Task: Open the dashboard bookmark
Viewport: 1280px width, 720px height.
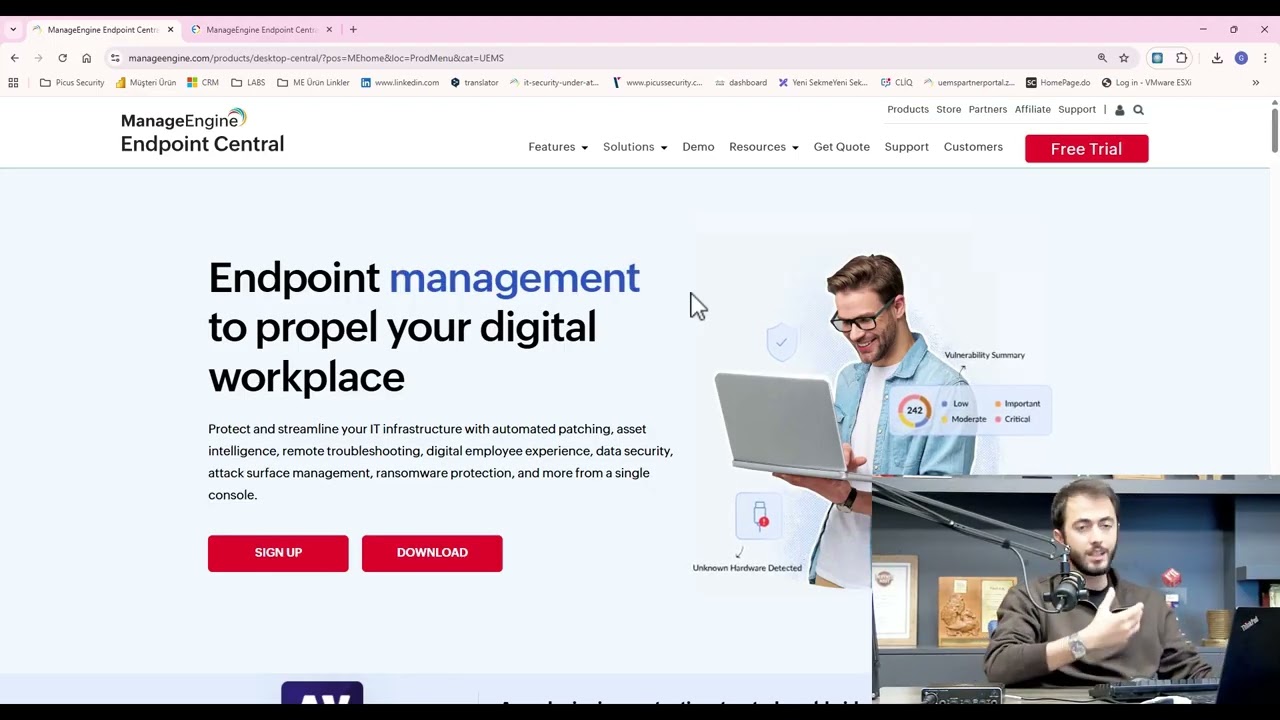Action: point(741,83)
